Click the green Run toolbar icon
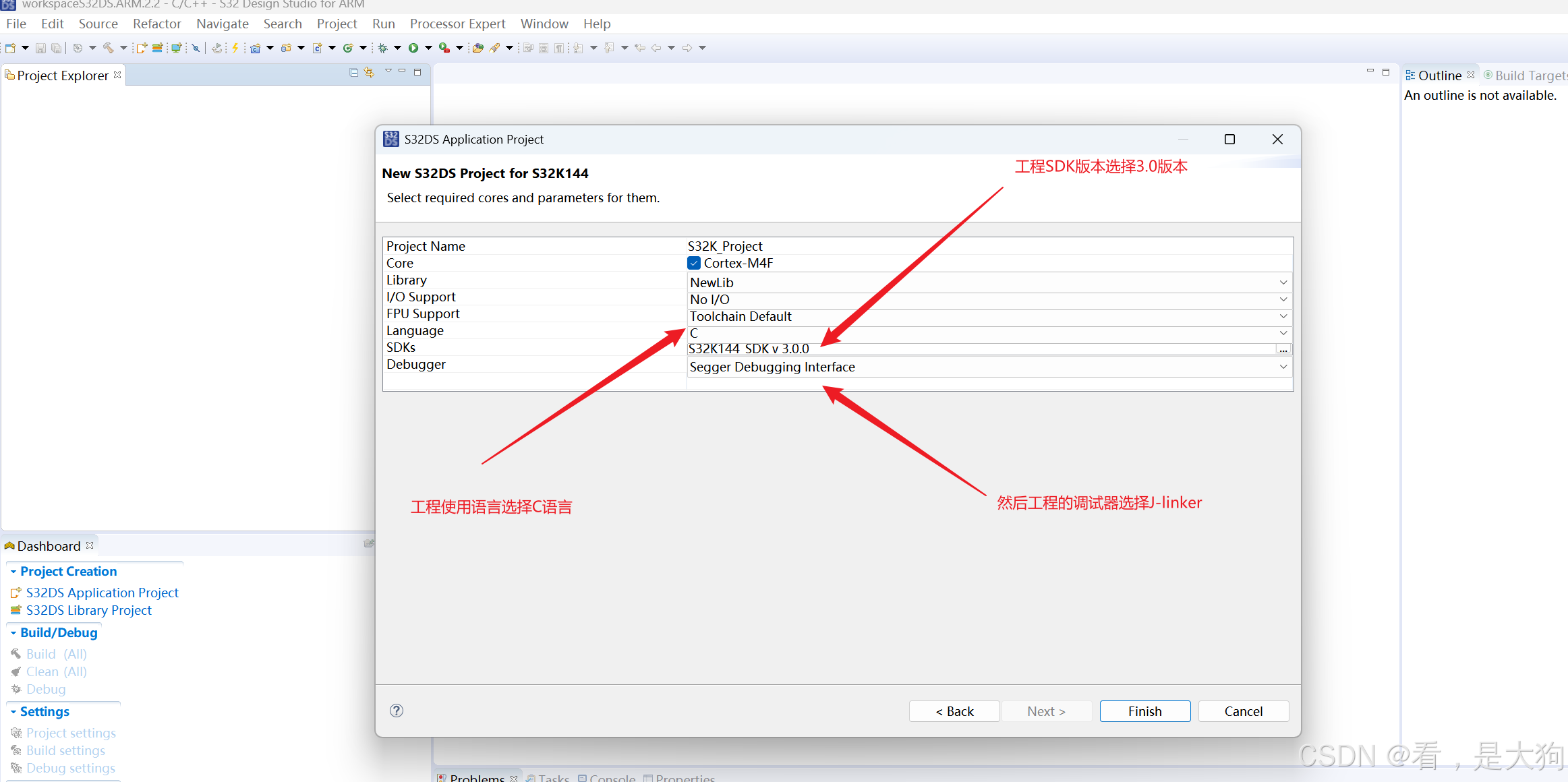The width and height of the screenshot is (1568, 782). (413, 48)
